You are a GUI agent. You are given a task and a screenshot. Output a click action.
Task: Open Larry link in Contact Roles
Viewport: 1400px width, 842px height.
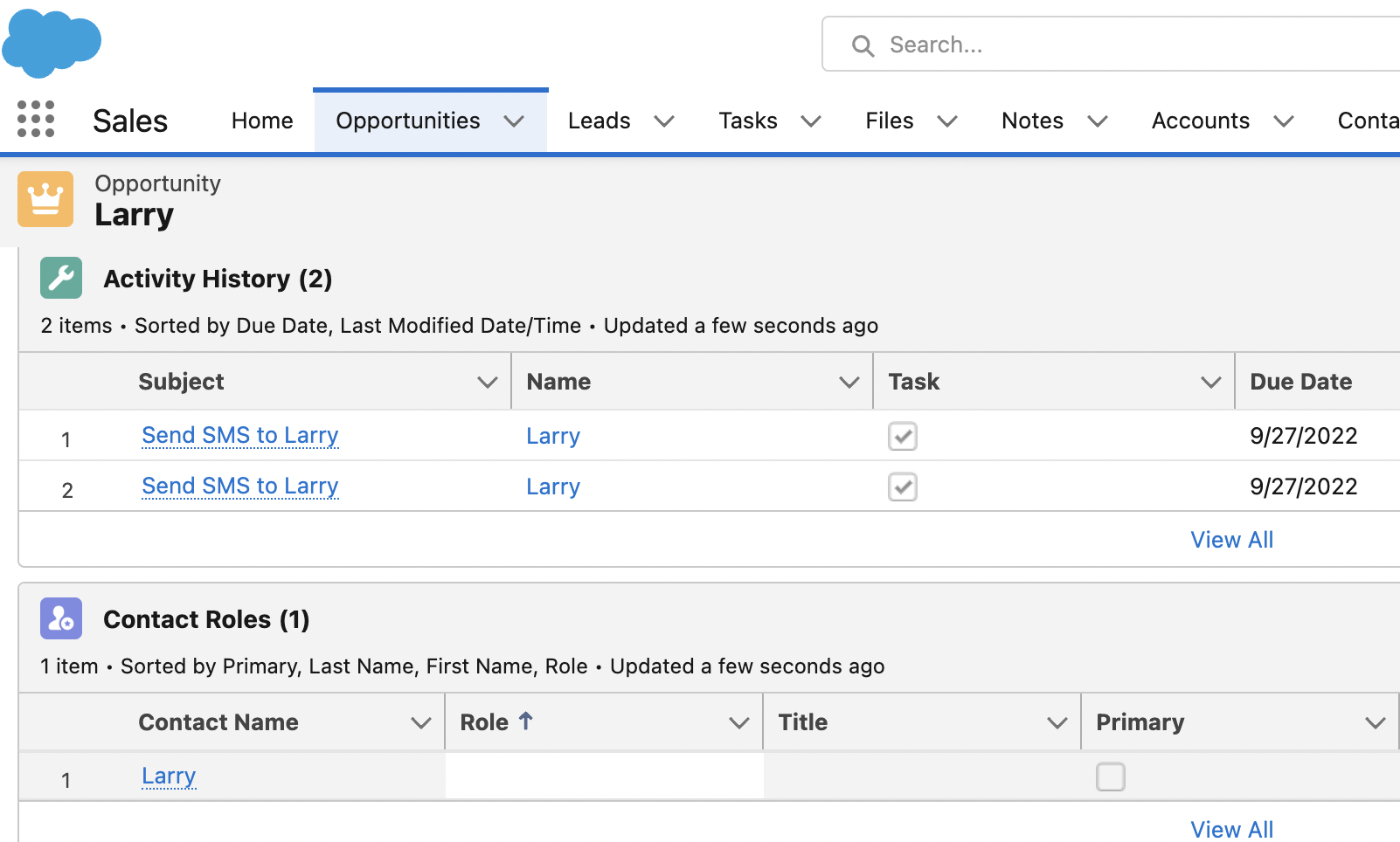(169, 776)
